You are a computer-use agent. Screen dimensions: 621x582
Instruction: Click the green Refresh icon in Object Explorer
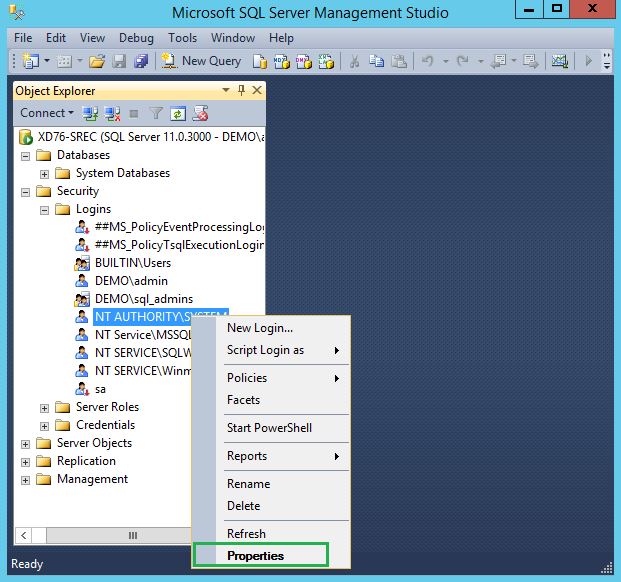tap(178, 113)
